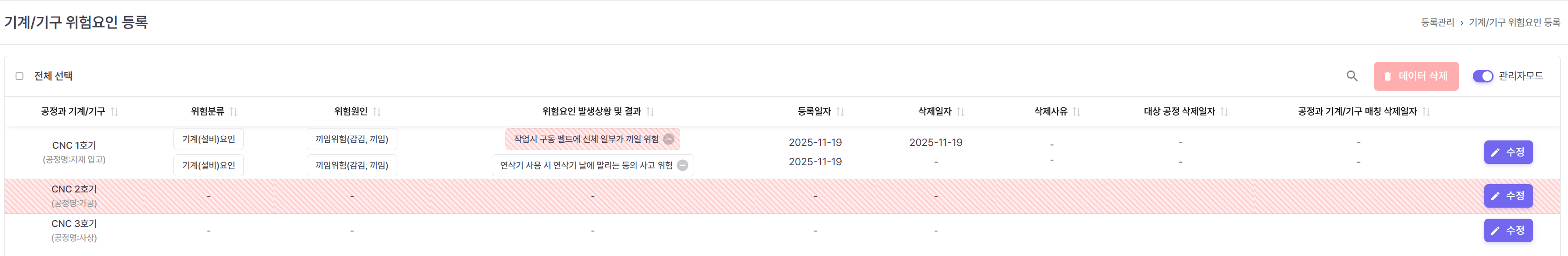Sort by 삭제사유 column arrows

click(x=1076, y=111)
